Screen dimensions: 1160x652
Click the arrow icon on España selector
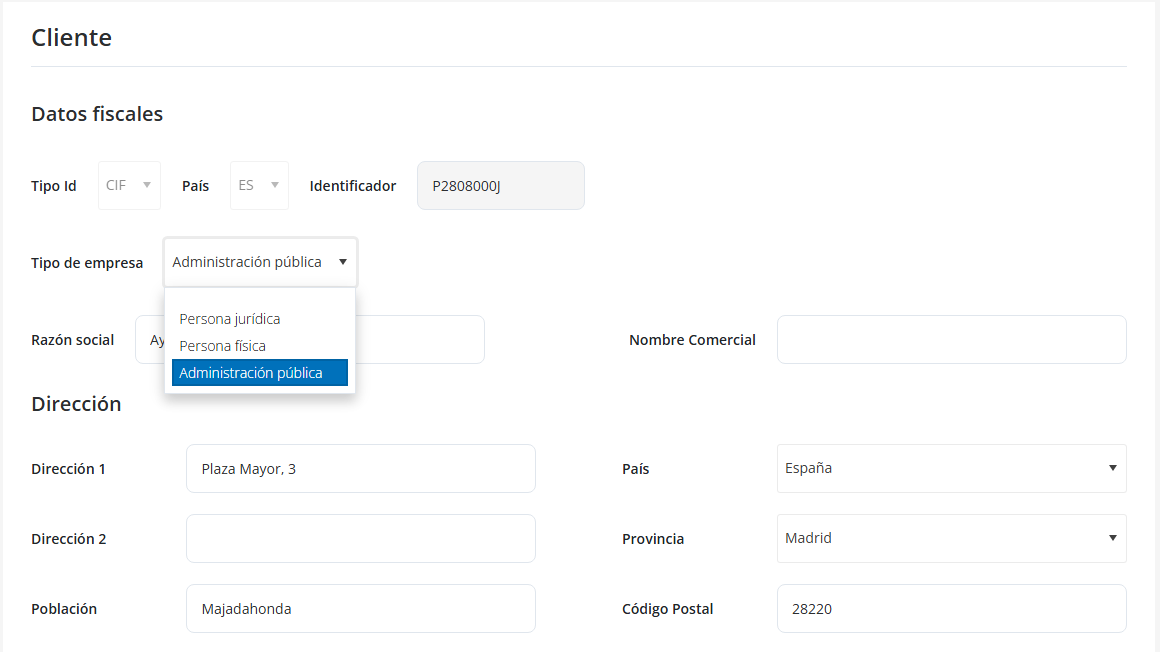point(1113,468)
